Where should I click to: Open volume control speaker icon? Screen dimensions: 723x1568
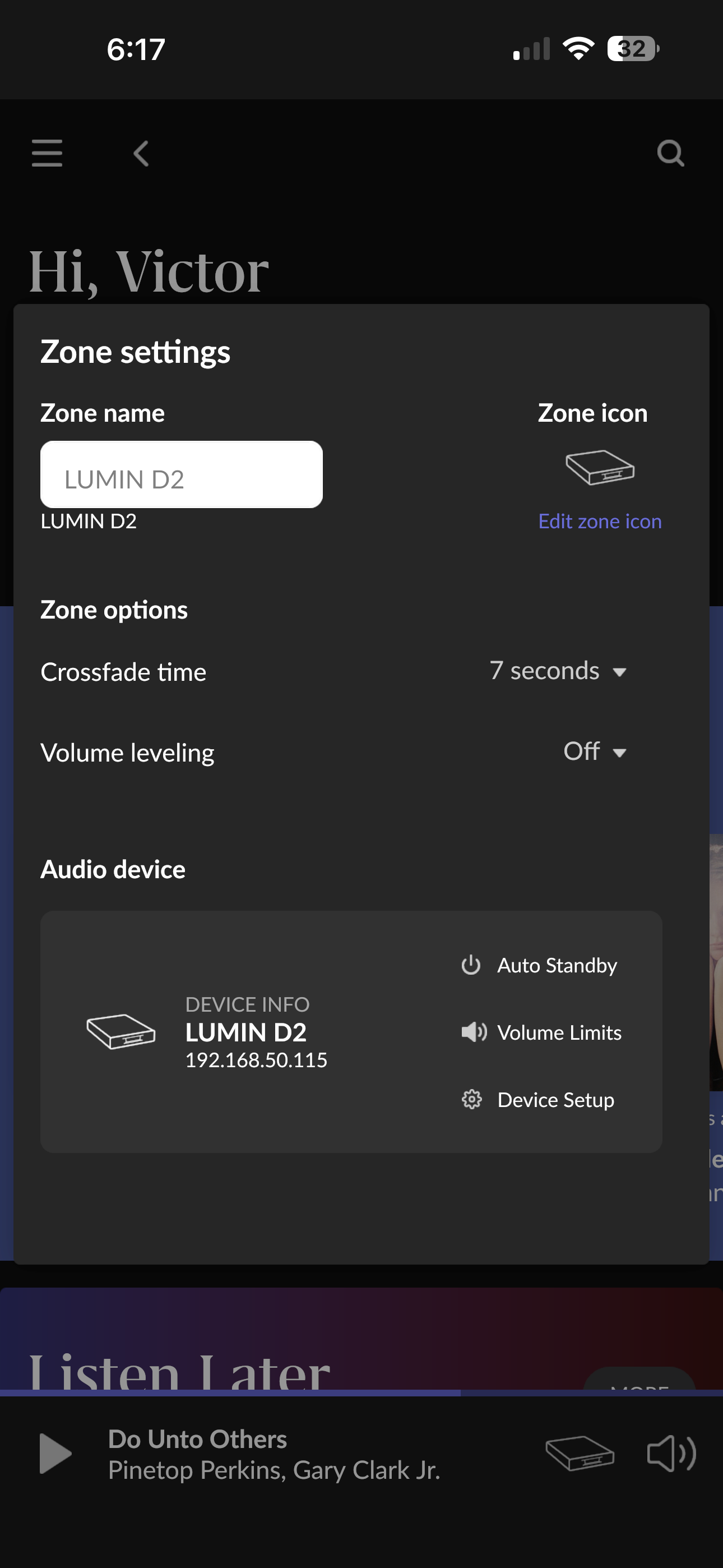(671, 1454)
